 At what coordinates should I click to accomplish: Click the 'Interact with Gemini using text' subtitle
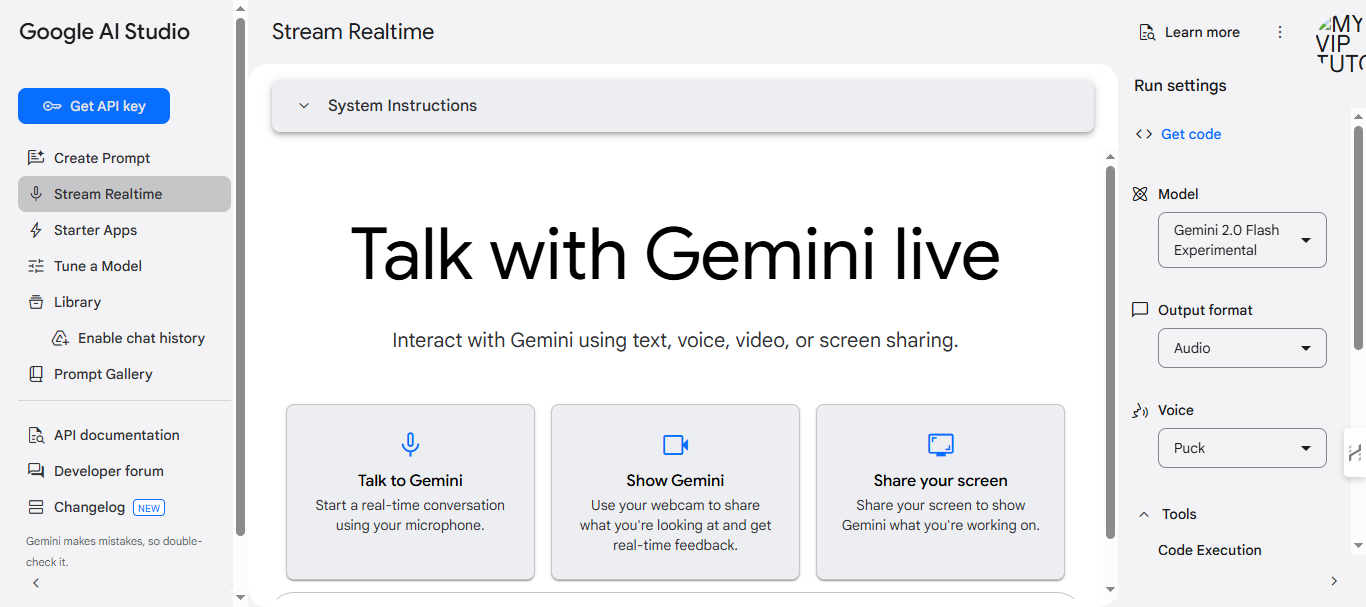676,341
